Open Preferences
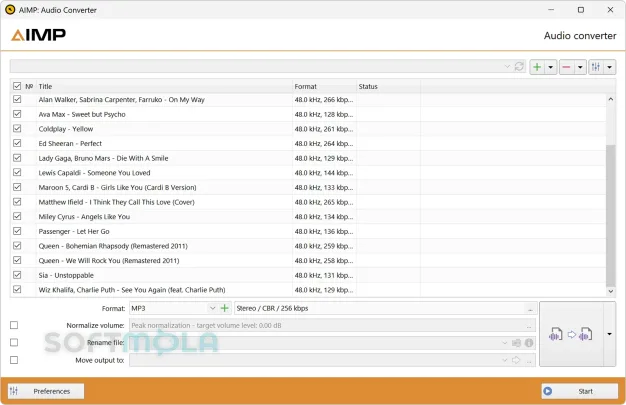This screenshot has width=626, height=405. coord(46,391)
